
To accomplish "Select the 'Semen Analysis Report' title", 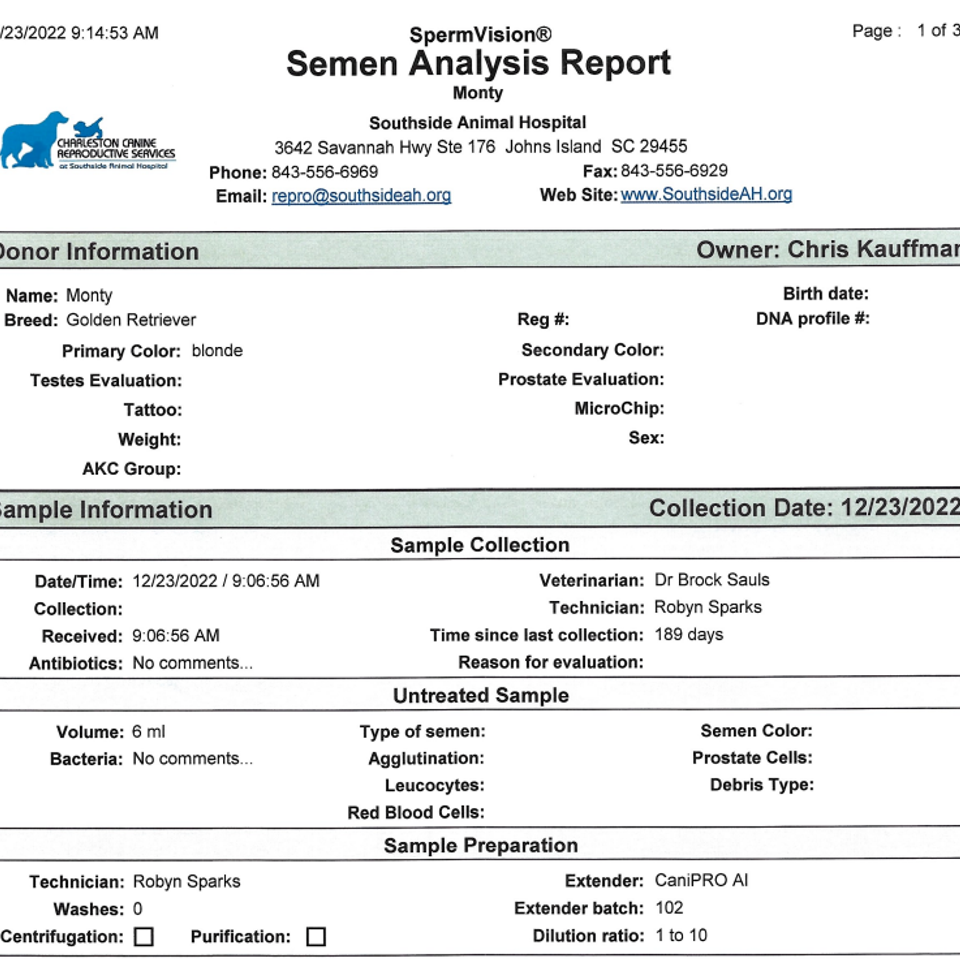I will tap(478, 63).
